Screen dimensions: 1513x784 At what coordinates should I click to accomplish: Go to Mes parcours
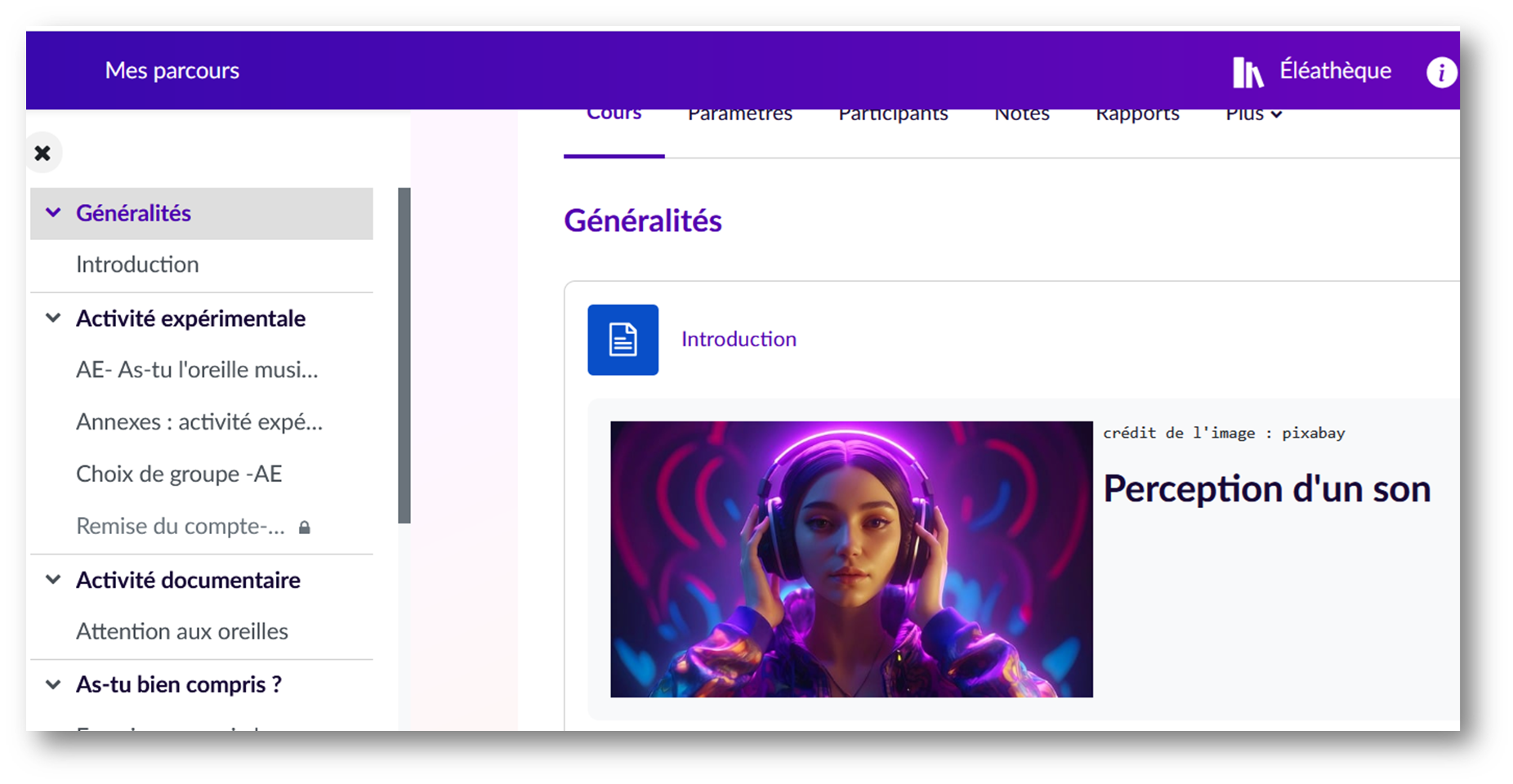[x=172, y=70]
